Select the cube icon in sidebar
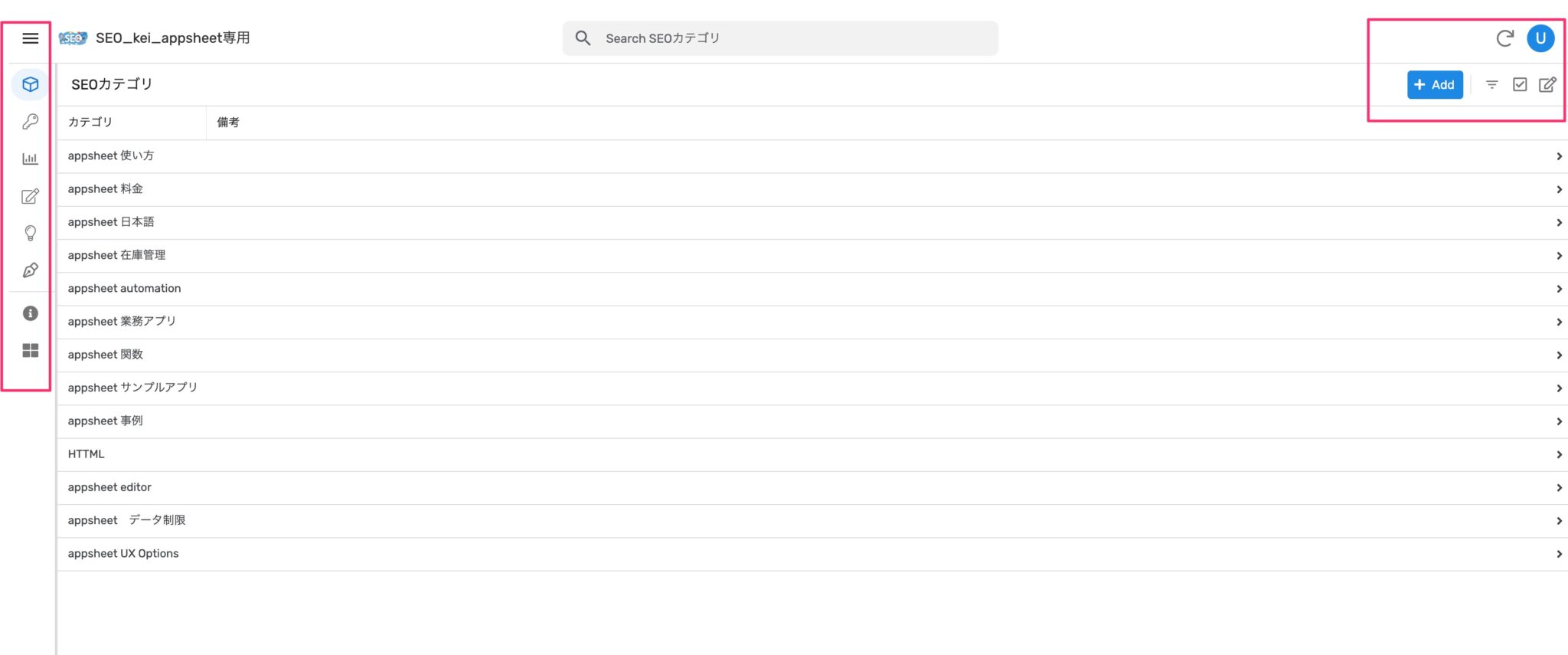Viewport: 1568px width, 655px height. 31,84
